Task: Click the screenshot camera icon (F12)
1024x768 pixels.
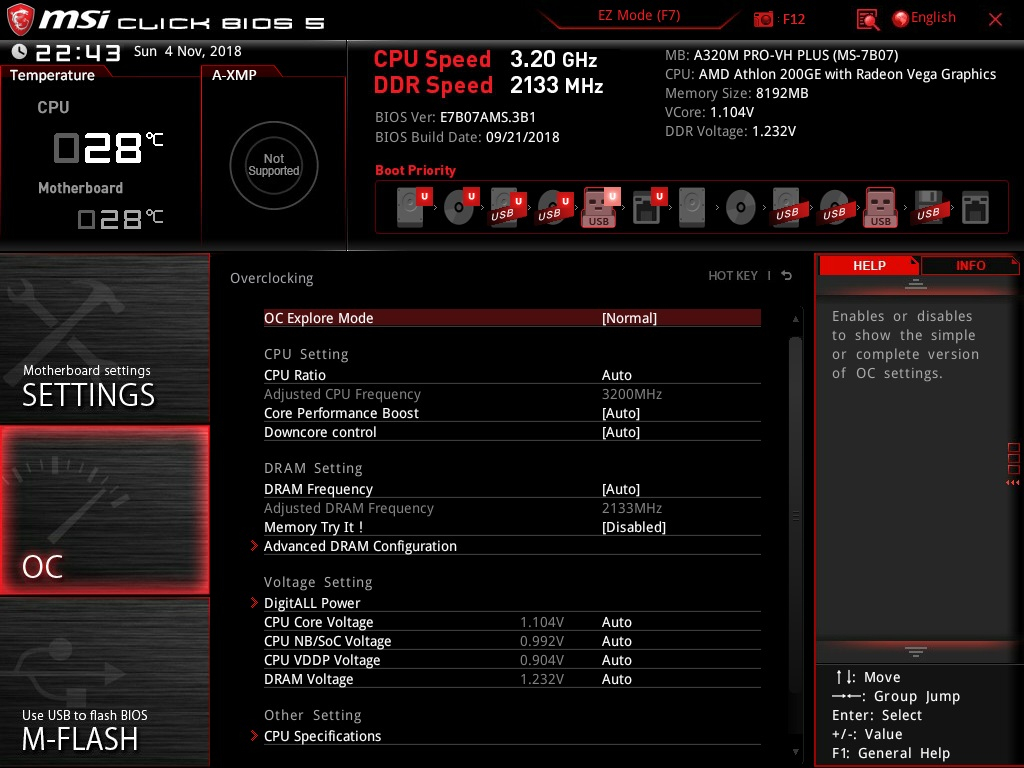Action: pos(763,19)
